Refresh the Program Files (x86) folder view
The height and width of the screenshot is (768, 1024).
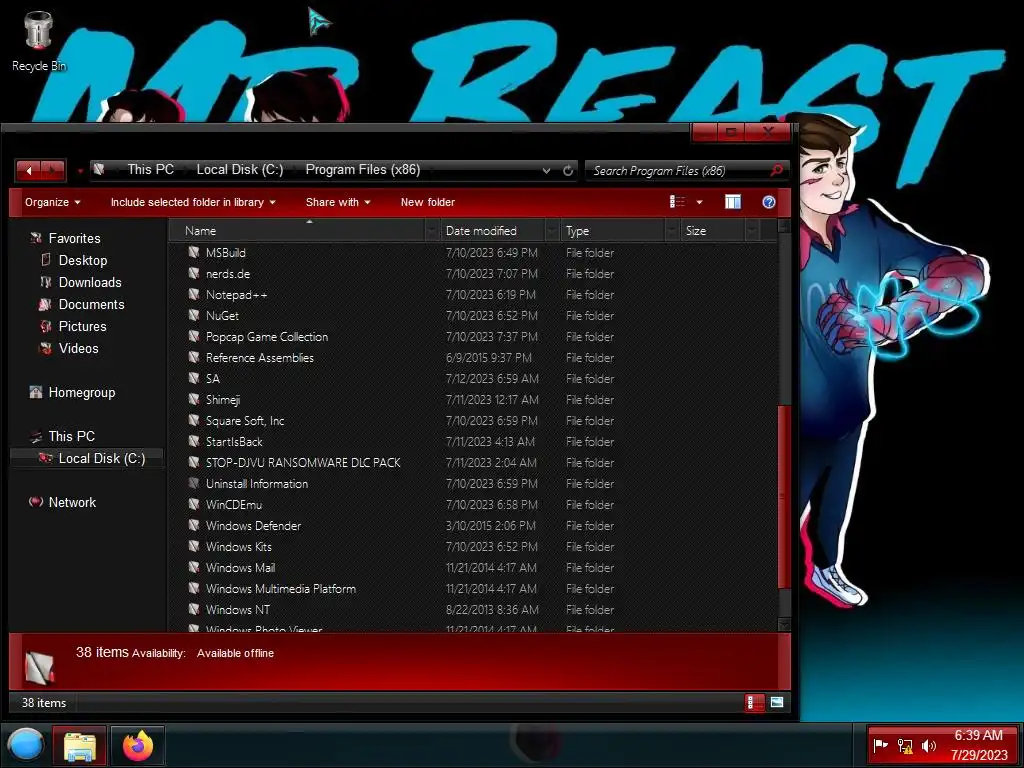click(568, 170)
